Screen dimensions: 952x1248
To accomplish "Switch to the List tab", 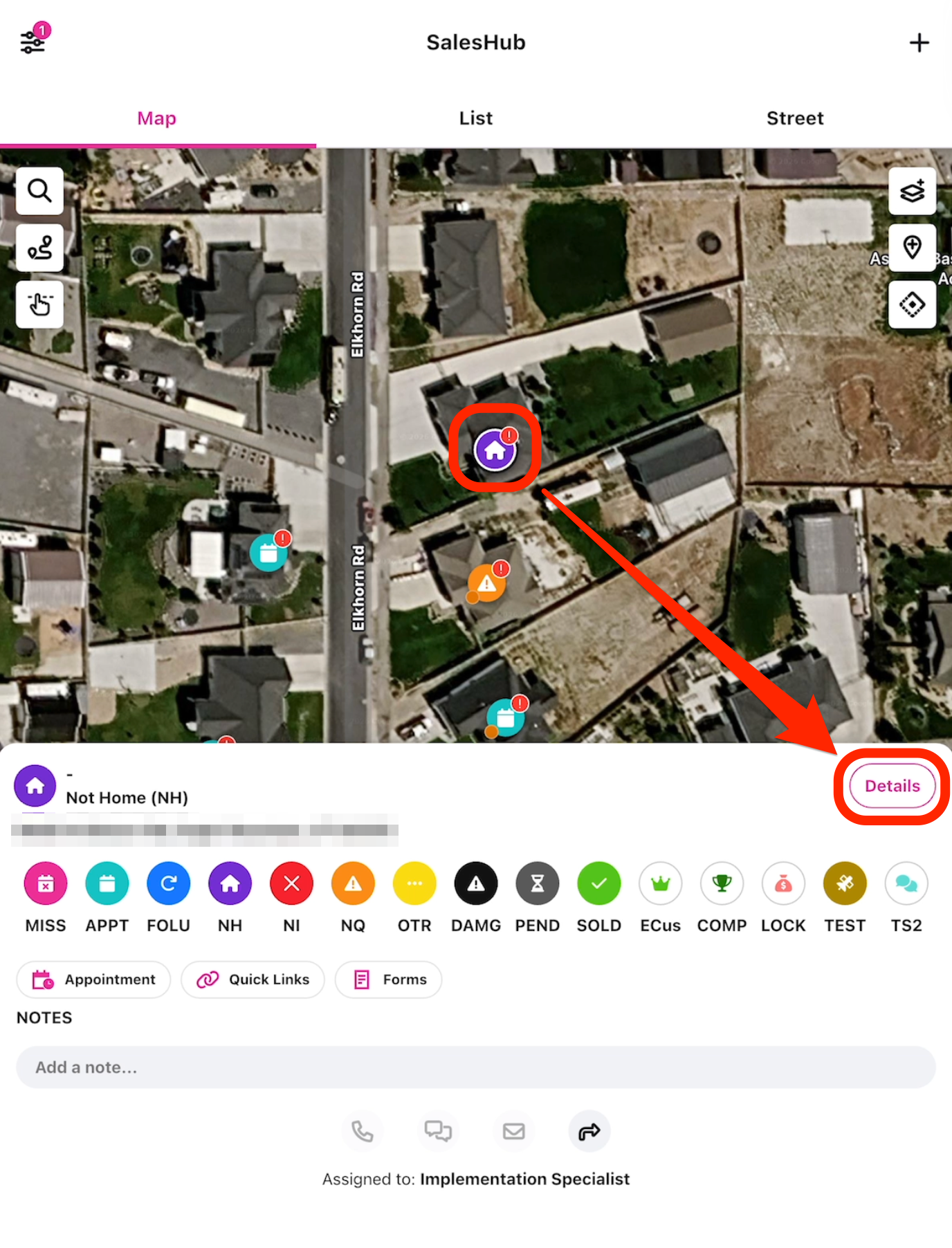I will [475, 118].
